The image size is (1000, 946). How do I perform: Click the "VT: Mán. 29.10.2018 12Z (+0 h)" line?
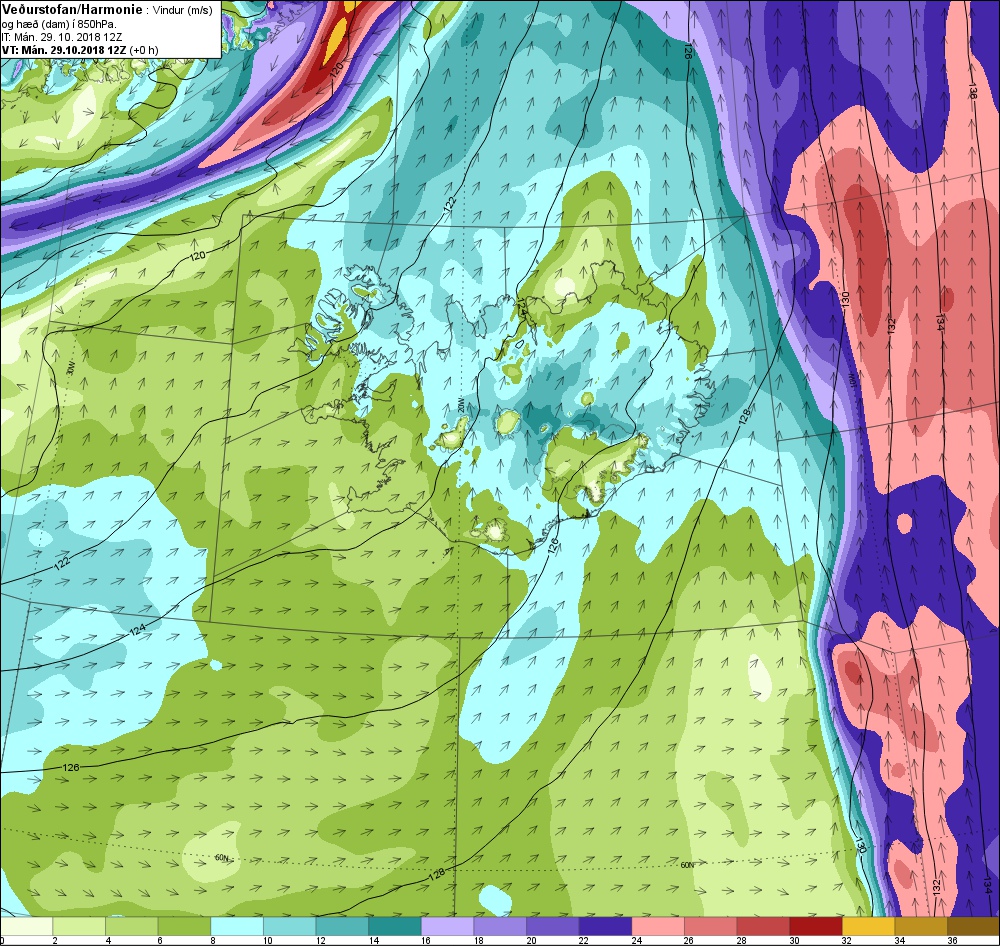click(80, 50)
